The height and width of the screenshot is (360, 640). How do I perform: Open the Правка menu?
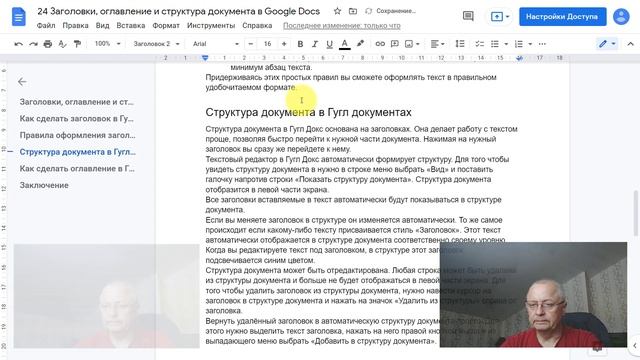click(76, 25)
